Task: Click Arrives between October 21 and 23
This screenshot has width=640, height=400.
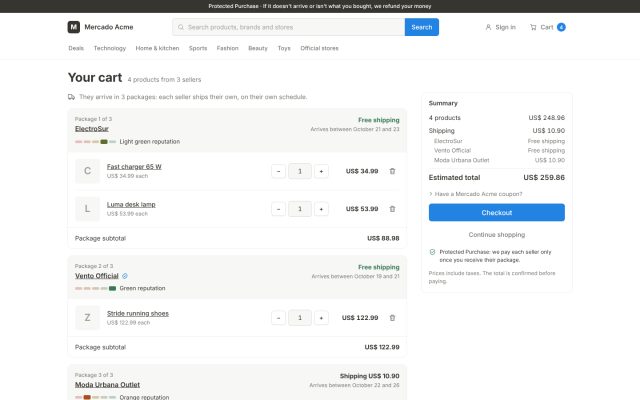Action: coord(355,129)
